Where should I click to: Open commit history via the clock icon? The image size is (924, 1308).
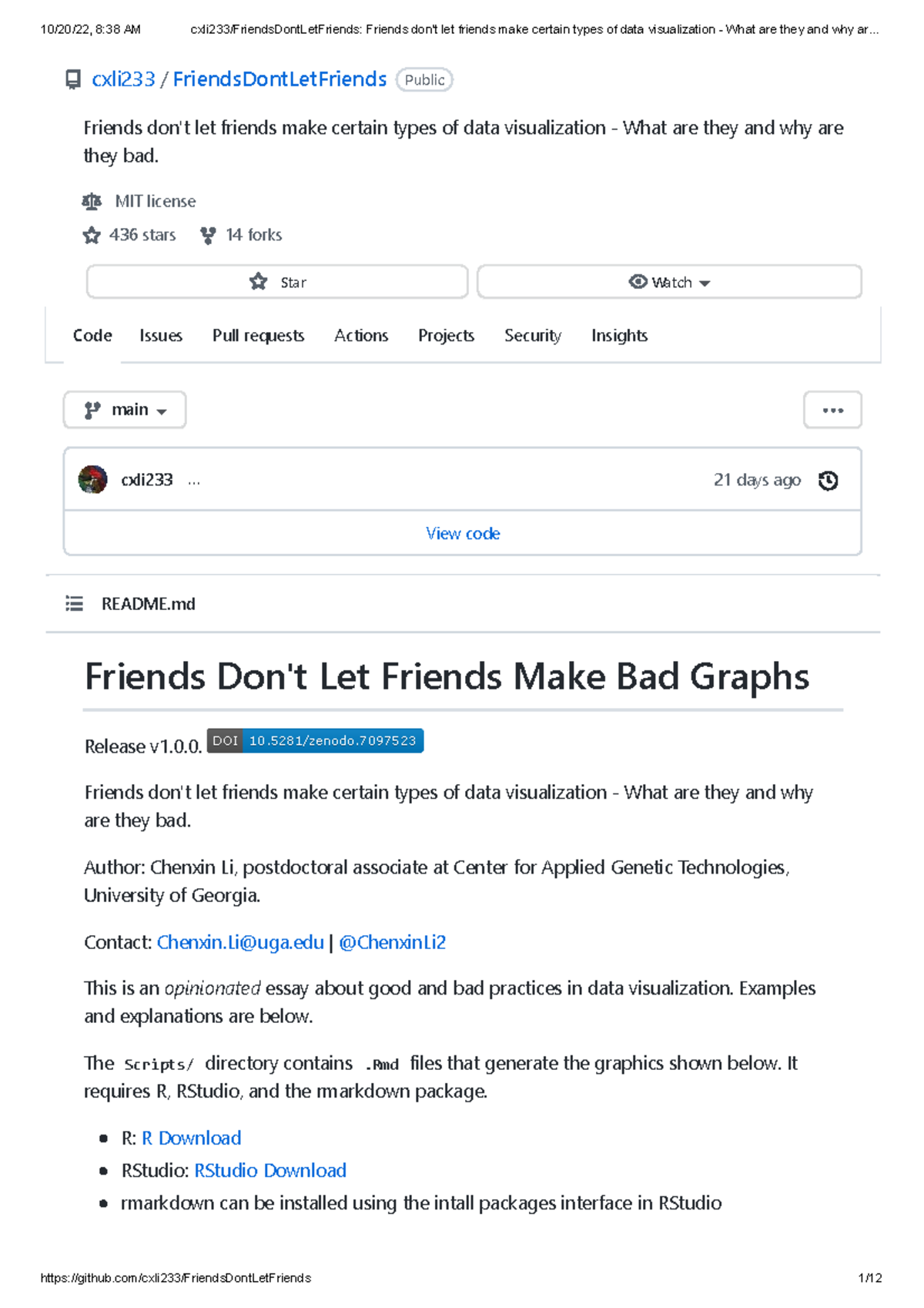tap(828, 480)
